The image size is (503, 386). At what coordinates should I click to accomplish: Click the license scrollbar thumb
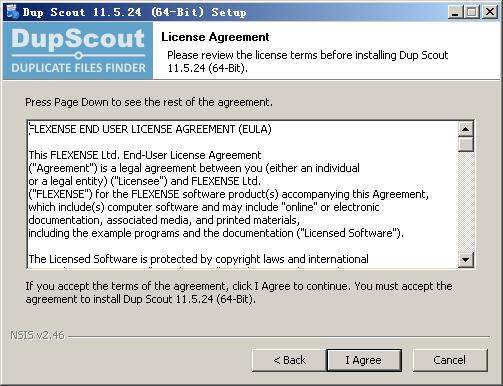point(466,144)
